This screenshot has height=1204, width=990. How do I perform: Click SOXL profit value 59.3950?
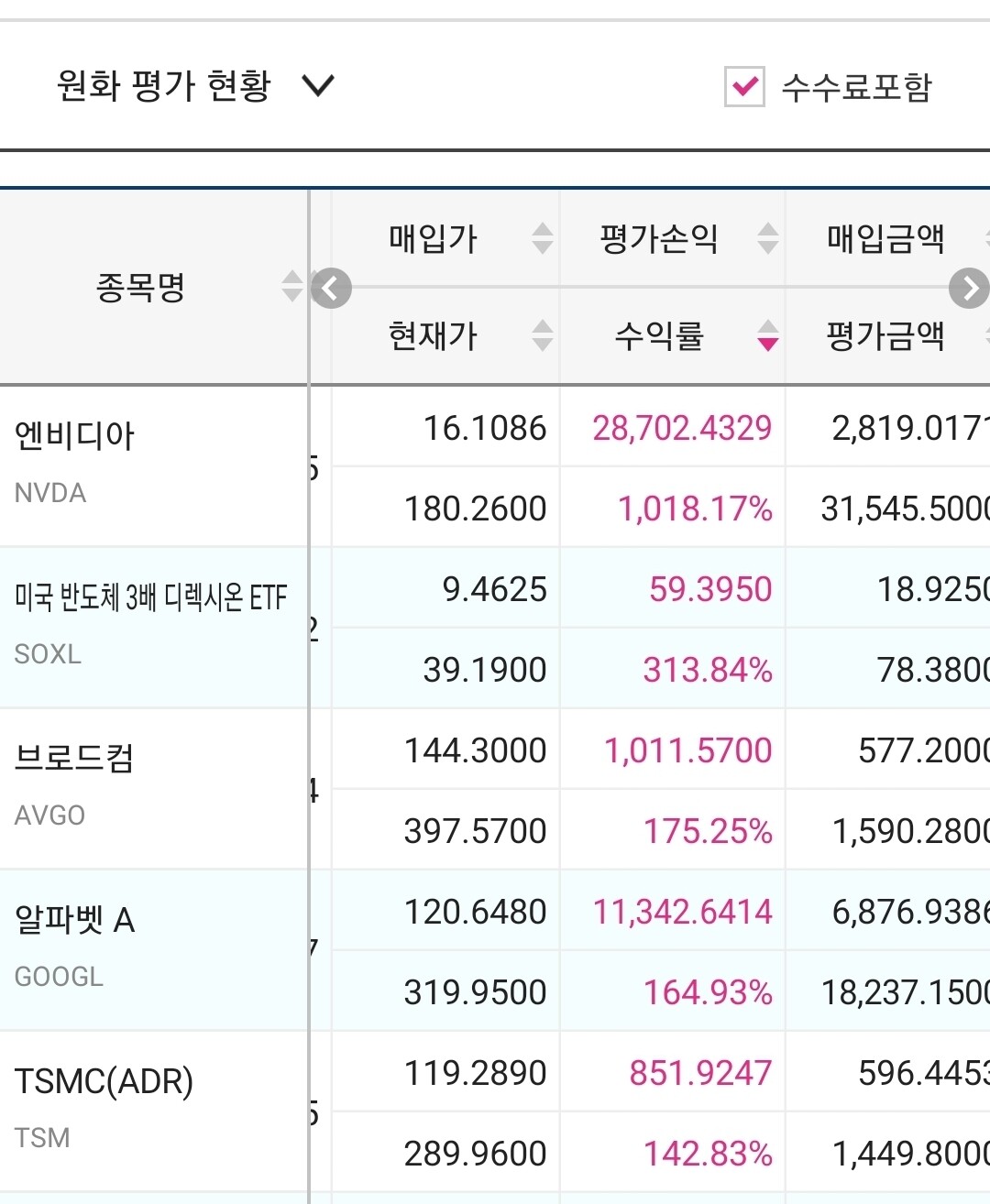point(710,589)
